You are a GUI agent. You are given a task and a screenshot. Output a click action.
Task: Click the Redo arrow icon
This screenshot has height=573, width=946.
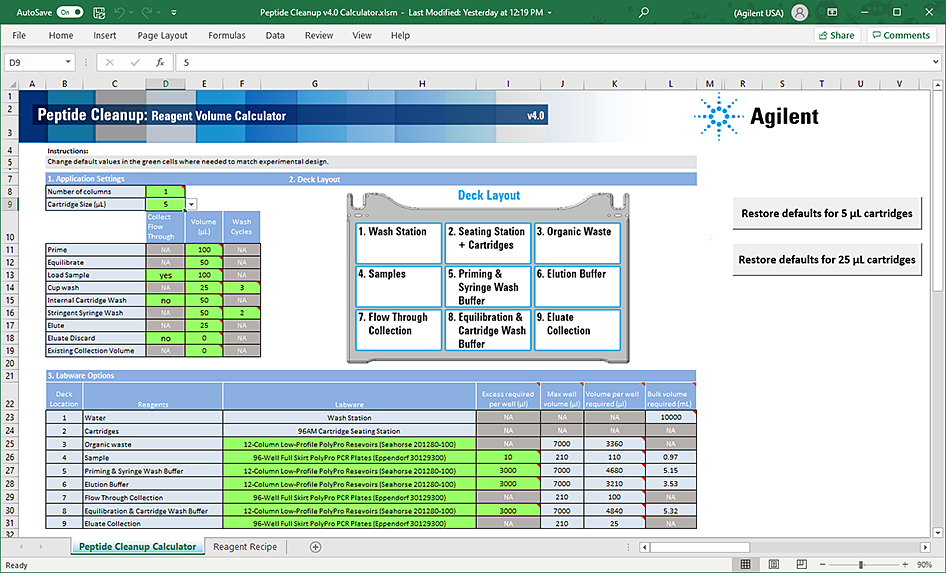point(147,12)
